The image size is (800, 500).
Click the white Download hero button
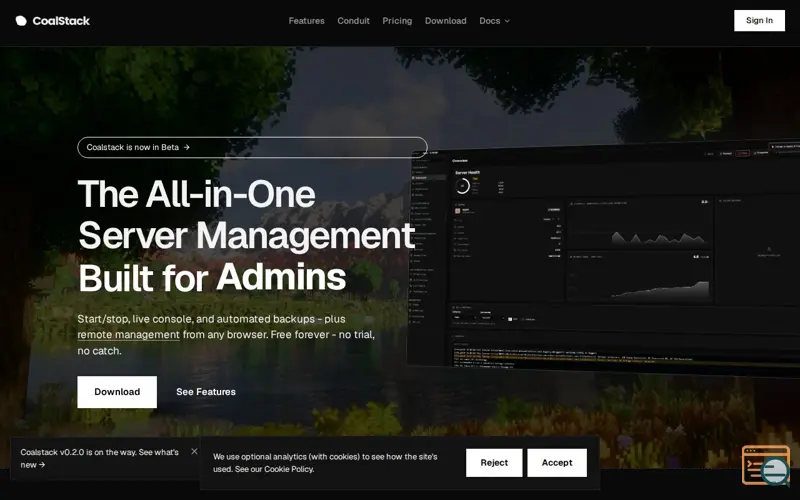(x=117, y=392)
